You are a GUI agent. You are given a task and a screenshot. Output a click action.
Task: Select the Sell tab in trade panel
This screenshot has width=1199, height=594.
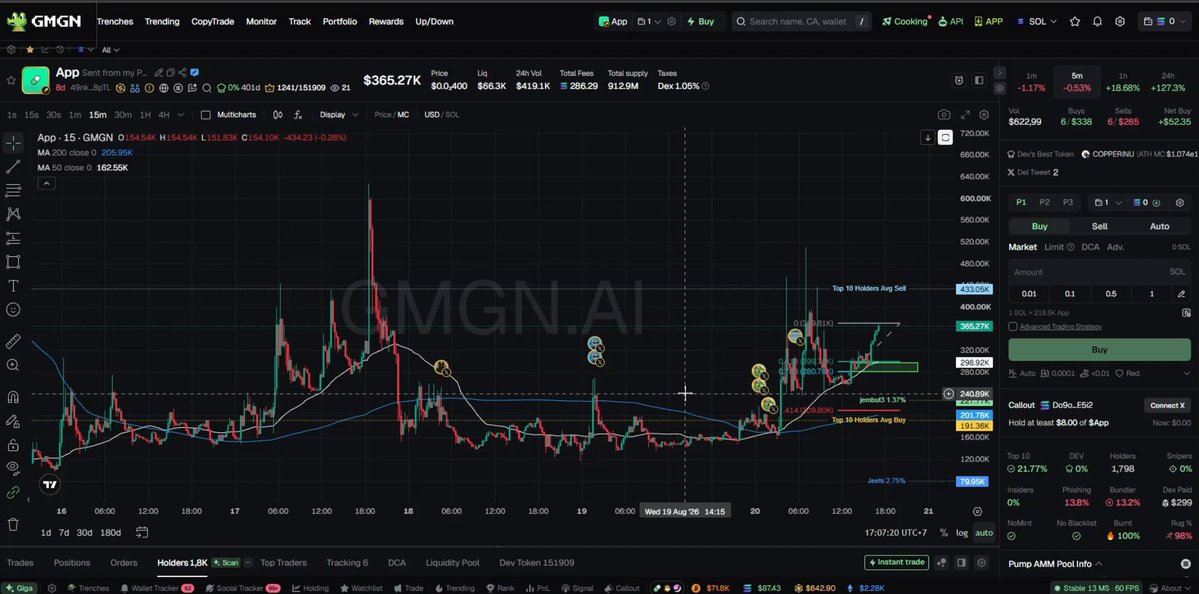1099,226
